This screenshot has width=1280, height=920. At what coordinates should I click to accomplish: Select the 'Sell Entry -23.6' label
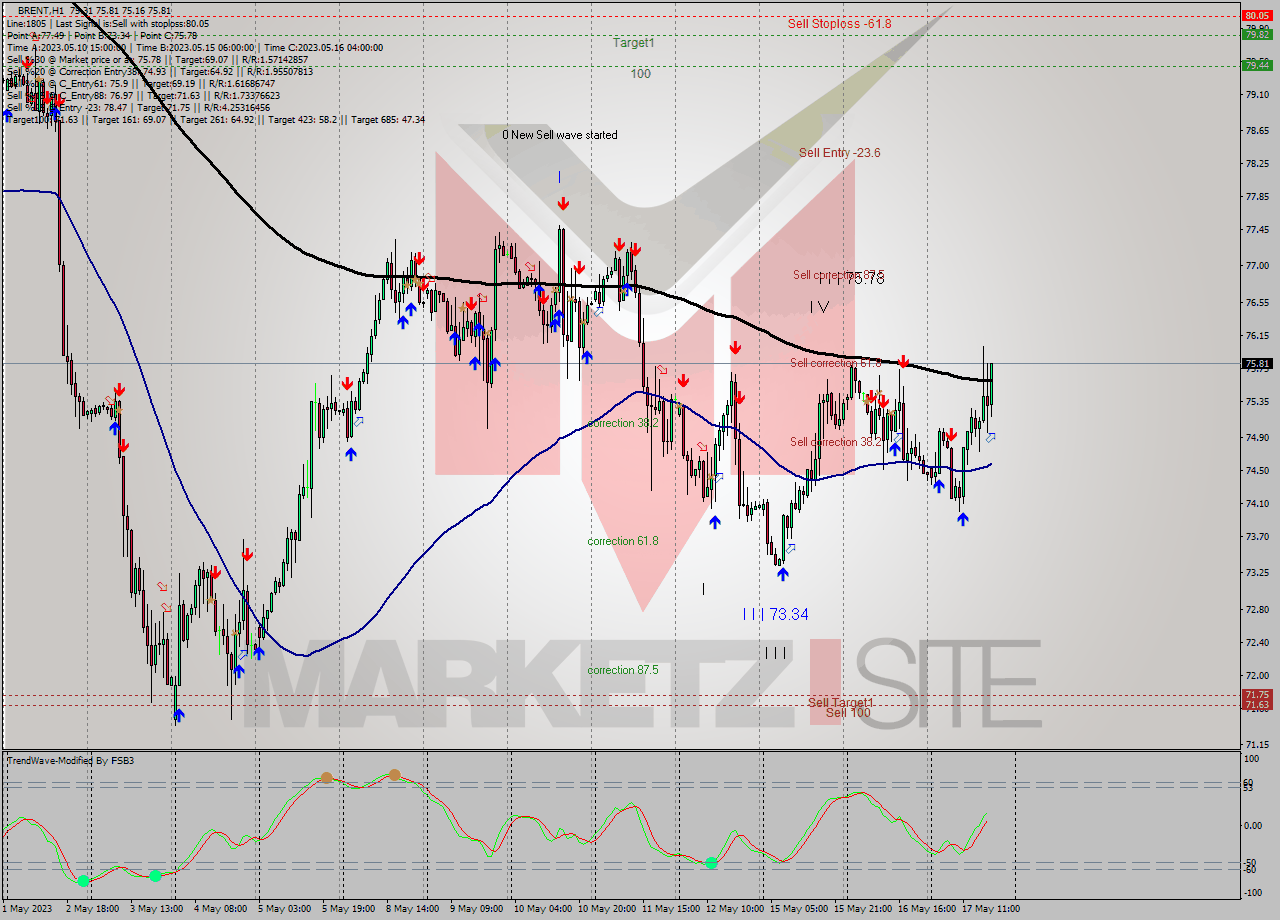(840, 152)
